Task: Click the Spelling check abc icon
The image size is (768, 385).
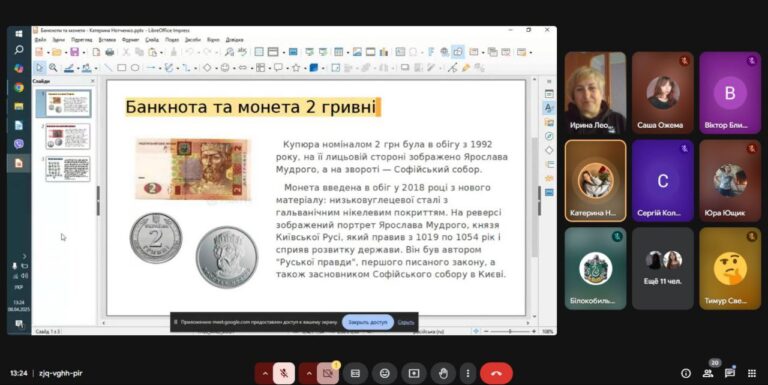Action: tap(242, 52)
